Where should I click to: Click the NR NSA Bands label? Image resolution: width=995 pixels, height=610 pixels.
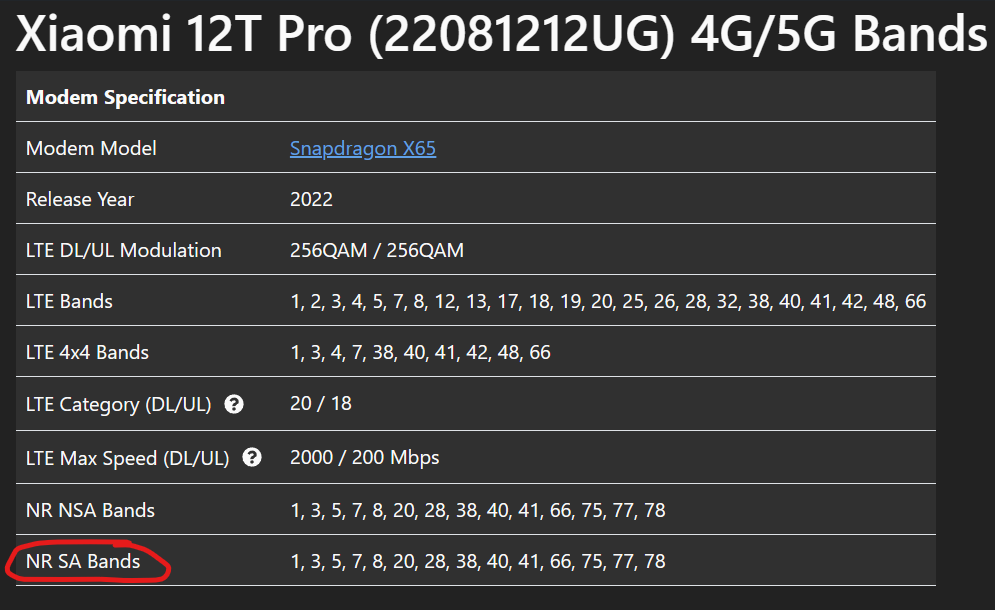pyautogui.click(x=90, y=510)
